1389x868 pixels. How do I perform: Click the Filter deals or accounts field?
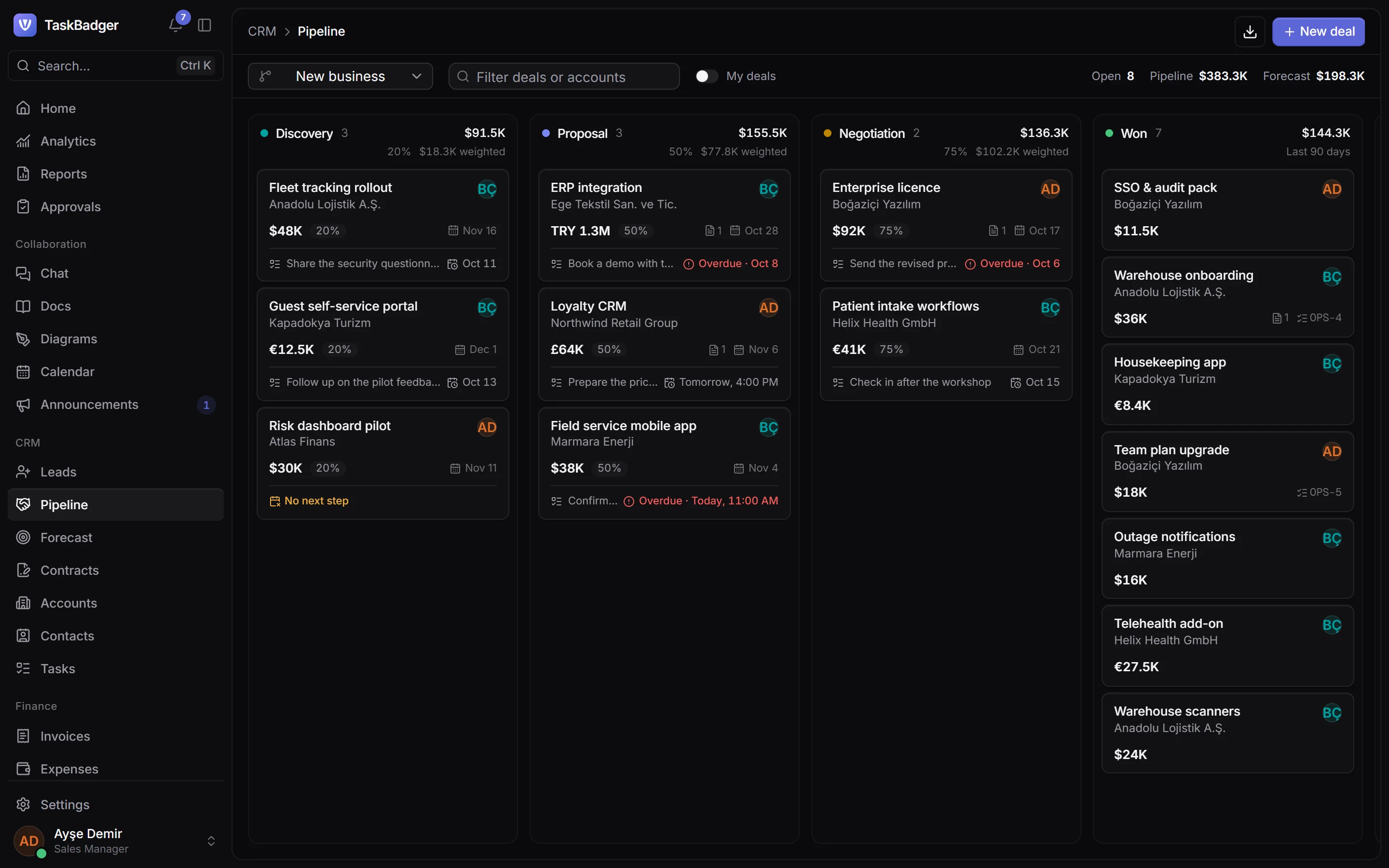coord(564,76)
